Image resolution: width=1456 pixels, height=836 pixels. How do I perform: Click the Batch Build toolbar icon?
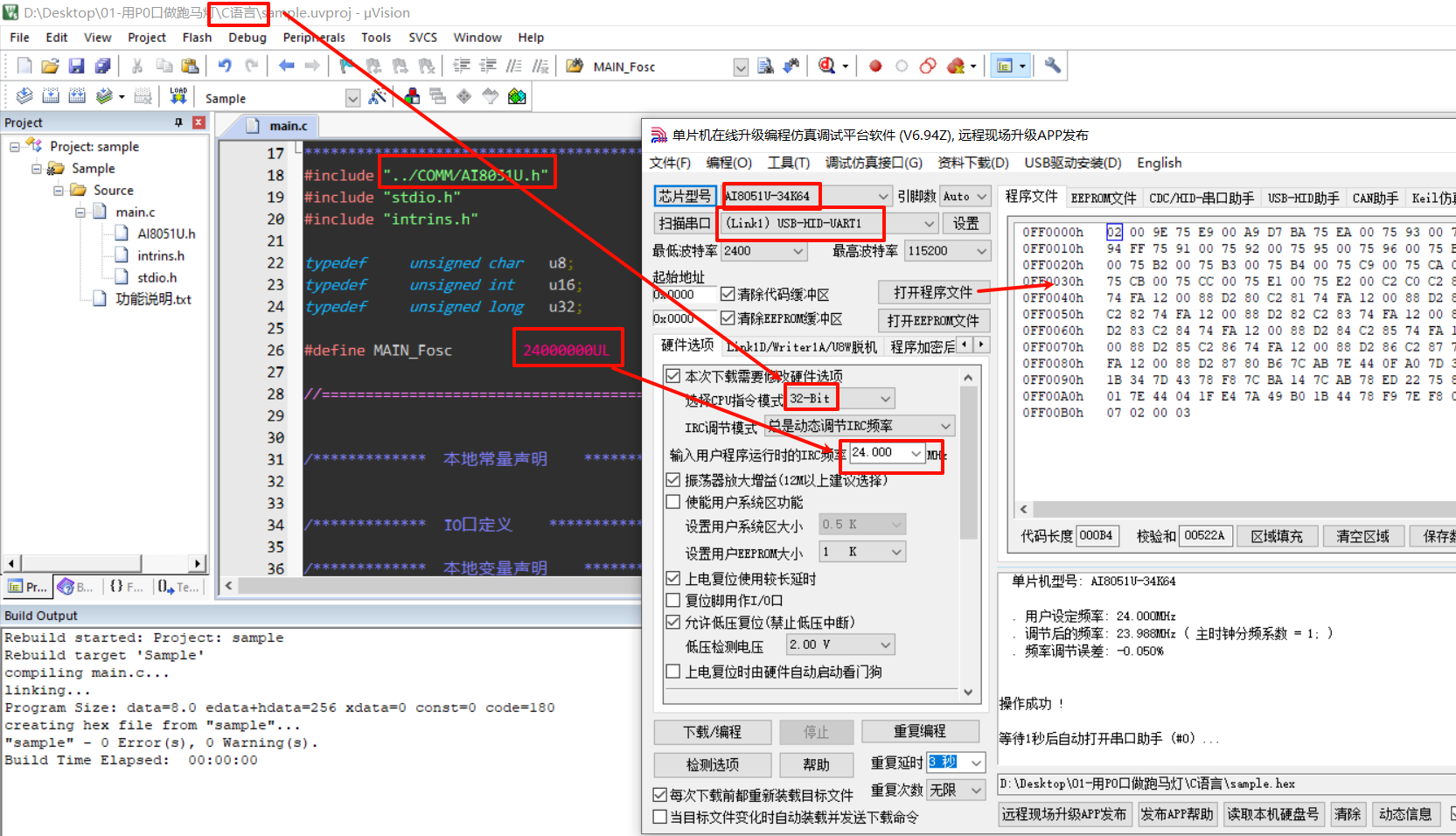pyautogui.click(x=104, y=96)
